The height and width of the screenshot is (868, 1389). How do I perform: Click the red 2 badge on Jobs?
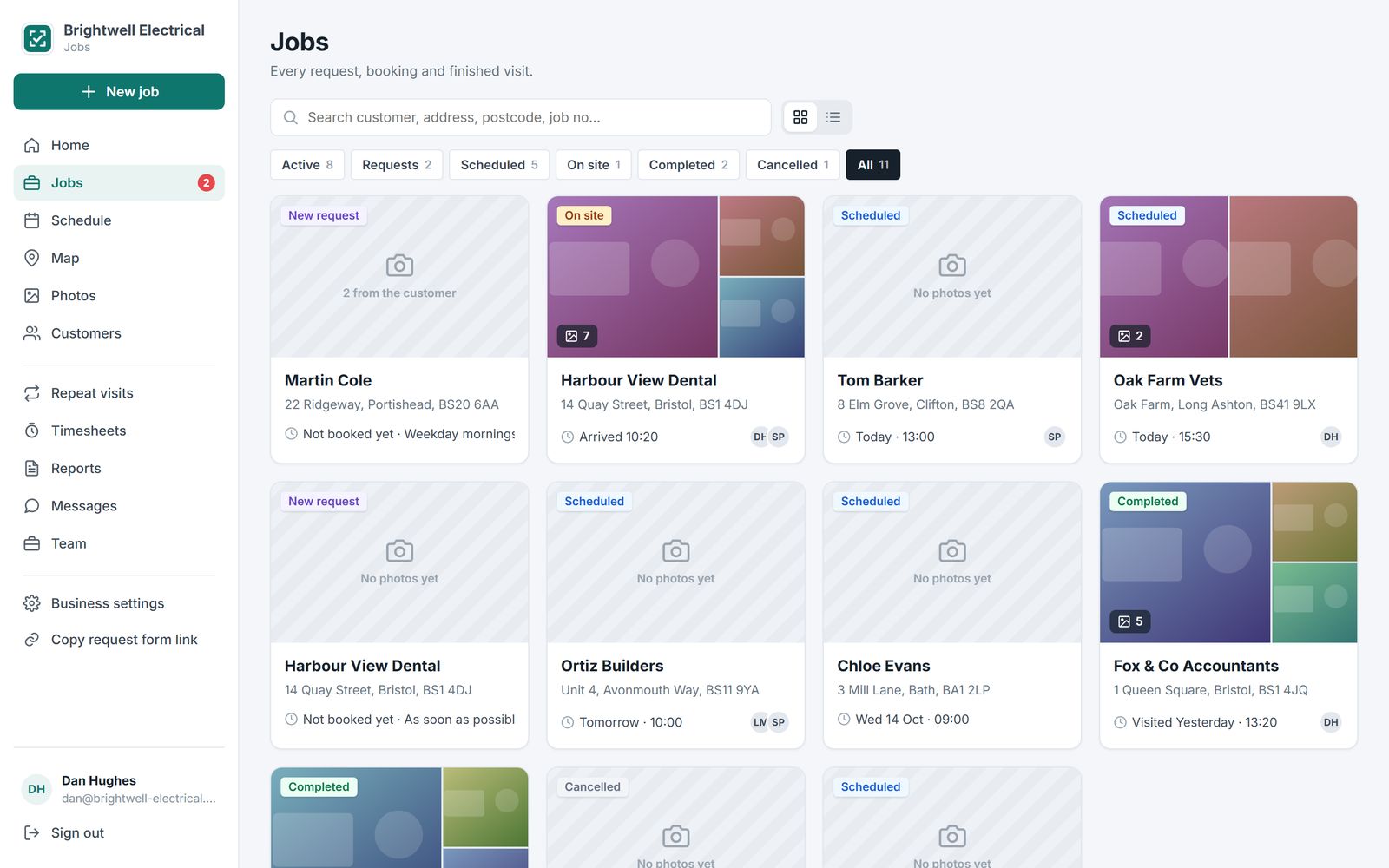coord(206,183)
